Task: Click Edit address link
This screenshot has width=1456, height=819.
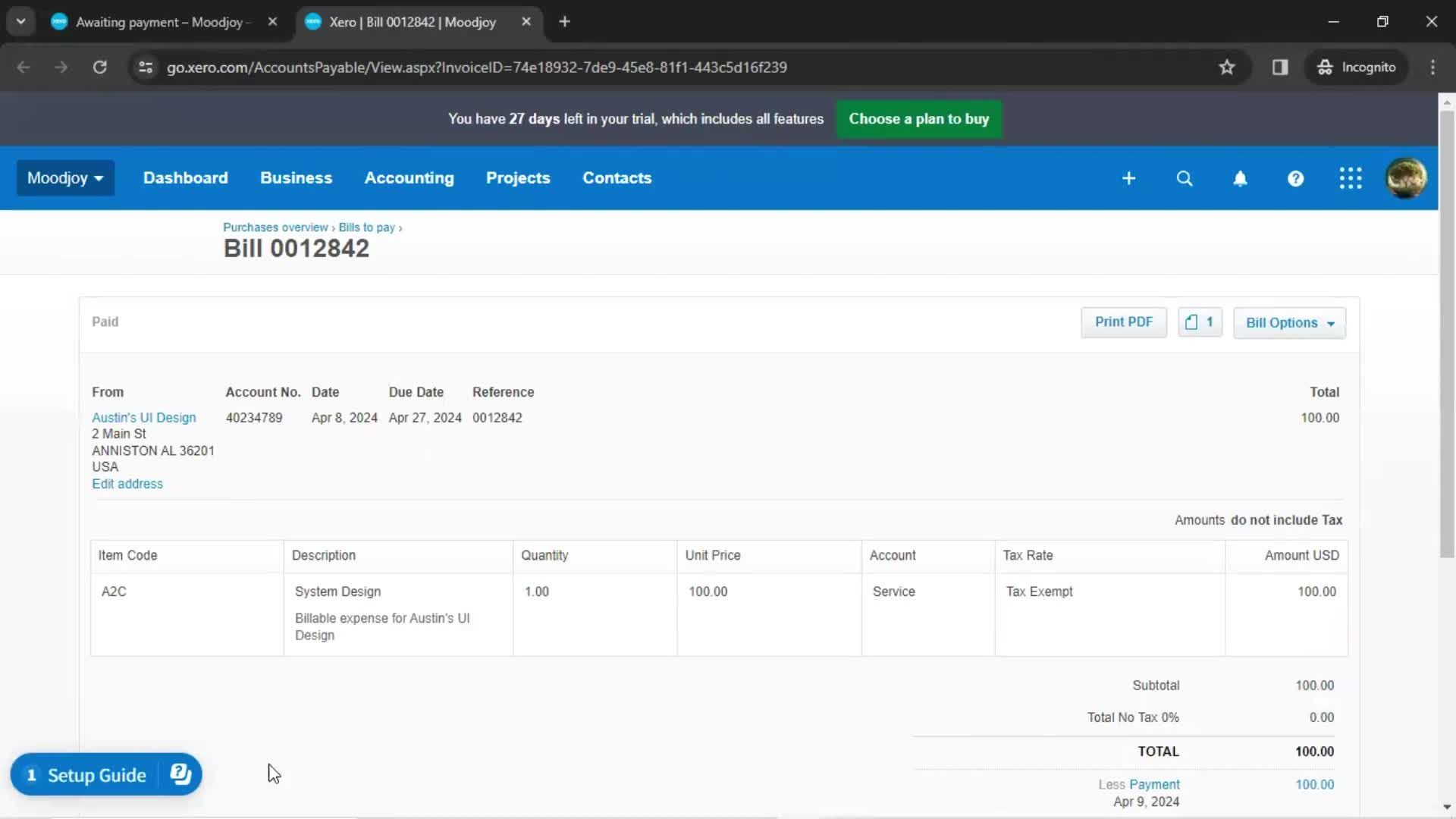Action: click(127, 484)
